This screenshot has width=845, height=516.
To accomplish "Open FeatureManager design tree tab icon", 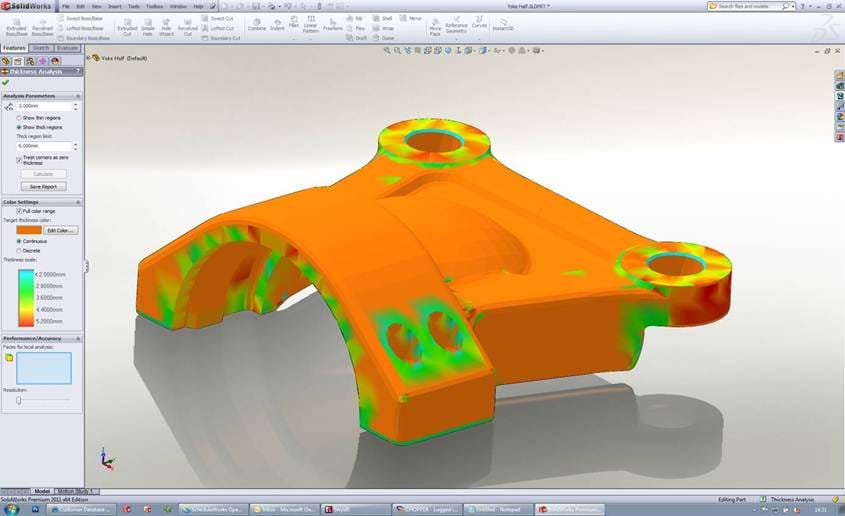I will pyautogui.click(x=6, y=61).
